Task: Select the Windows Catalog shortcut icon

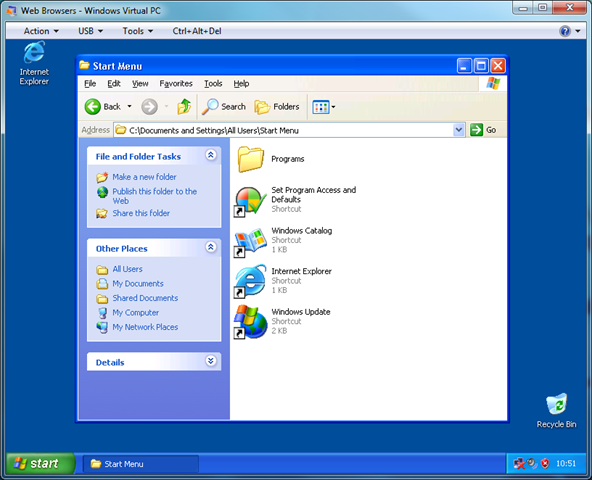Action: coord(250,242)
